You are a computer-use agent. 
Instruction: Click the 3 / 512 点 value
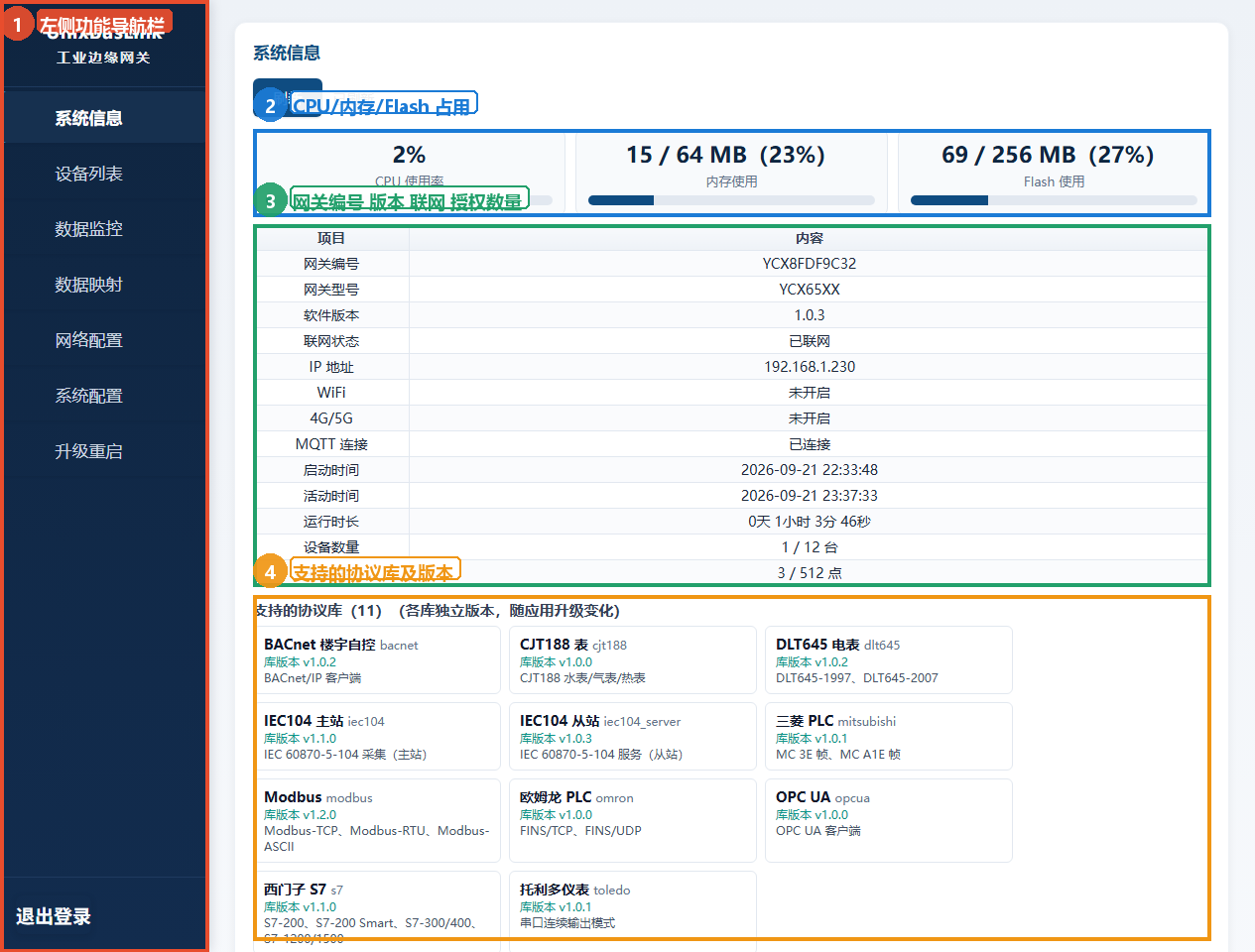pyautogui.click(x=810, y=573)
